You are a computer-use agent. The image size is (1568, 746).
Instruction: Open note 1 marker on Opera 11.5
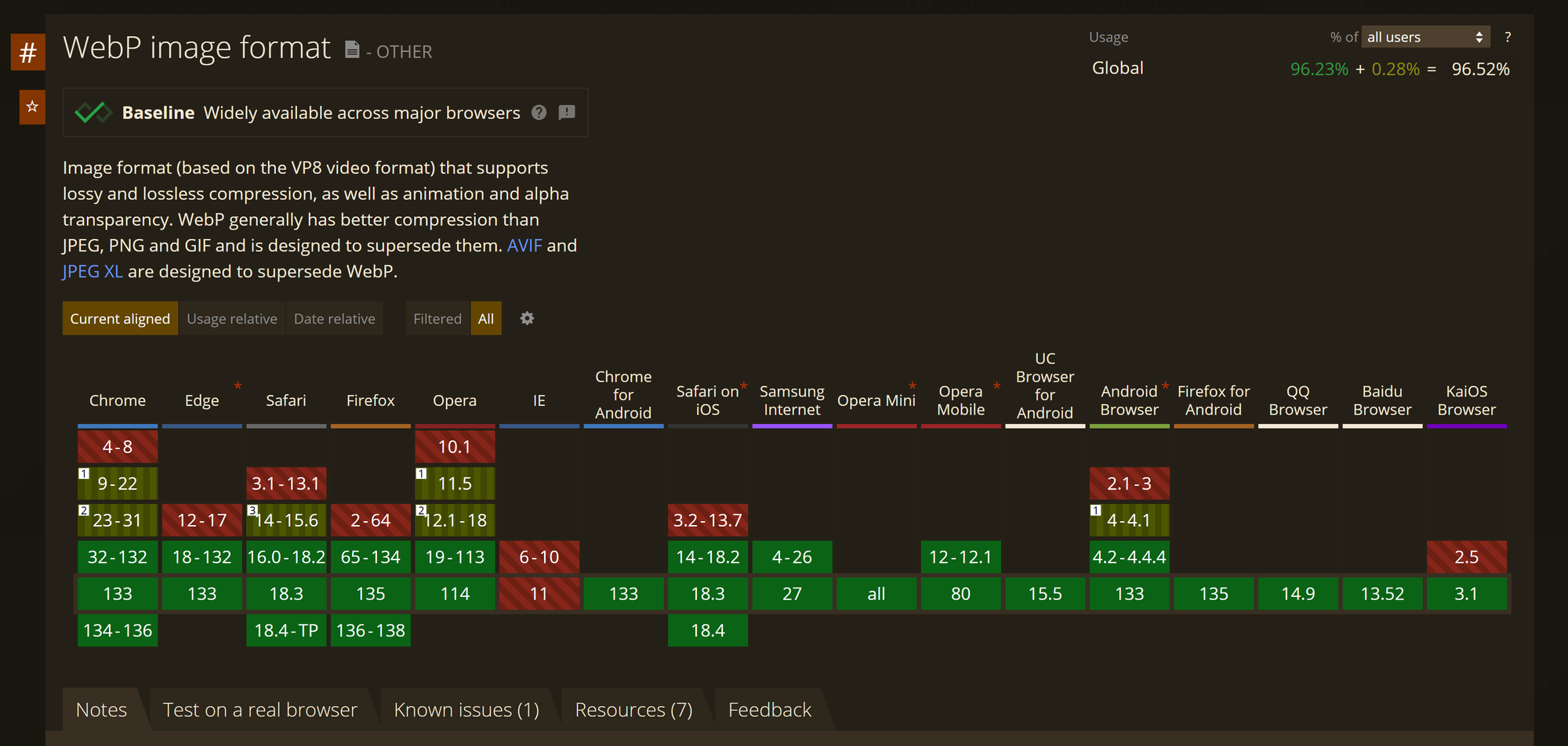click(x=421, y=473)
